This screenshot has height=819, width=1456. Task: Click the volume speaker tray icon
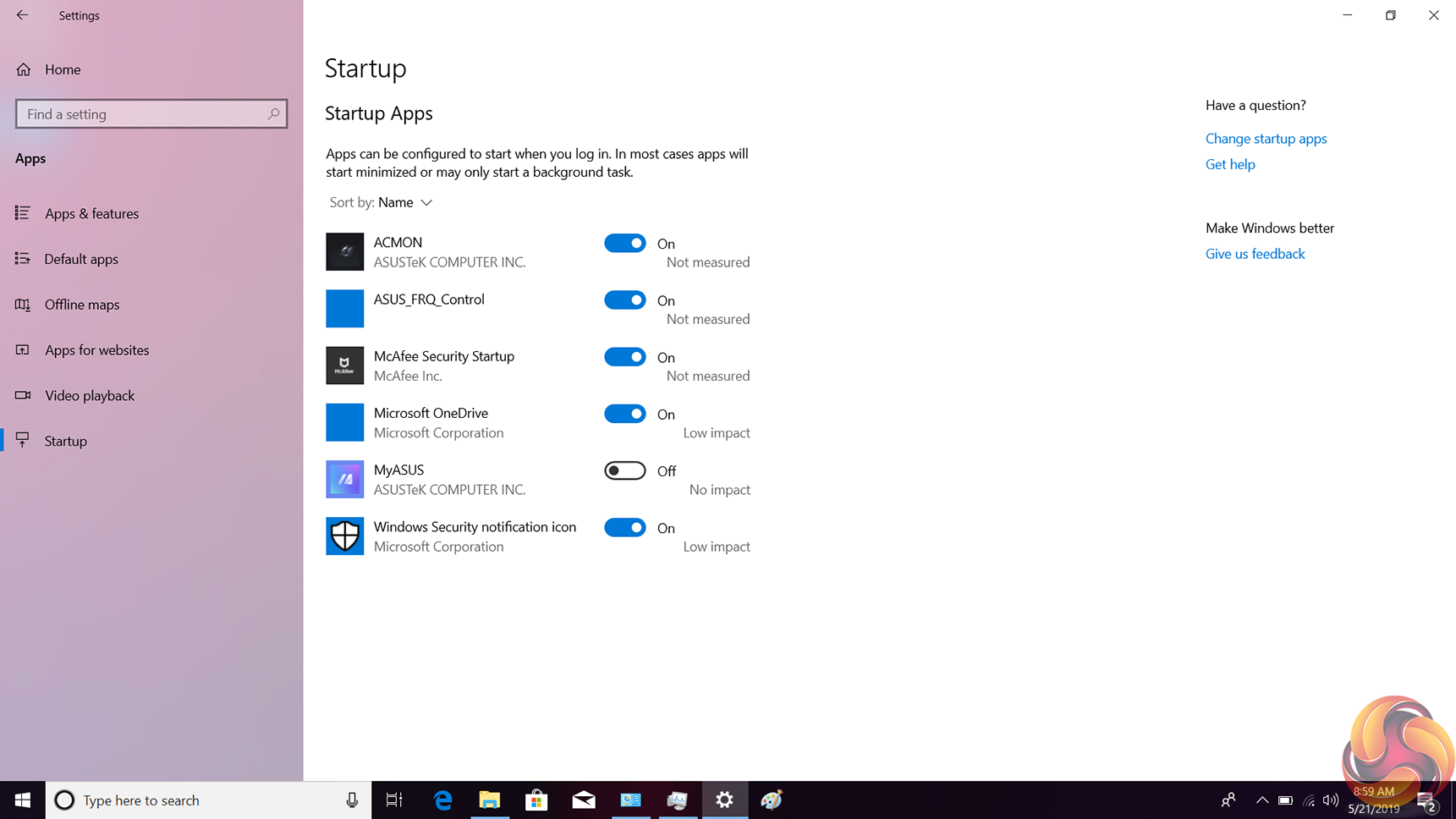click(x=1331, y=800)
